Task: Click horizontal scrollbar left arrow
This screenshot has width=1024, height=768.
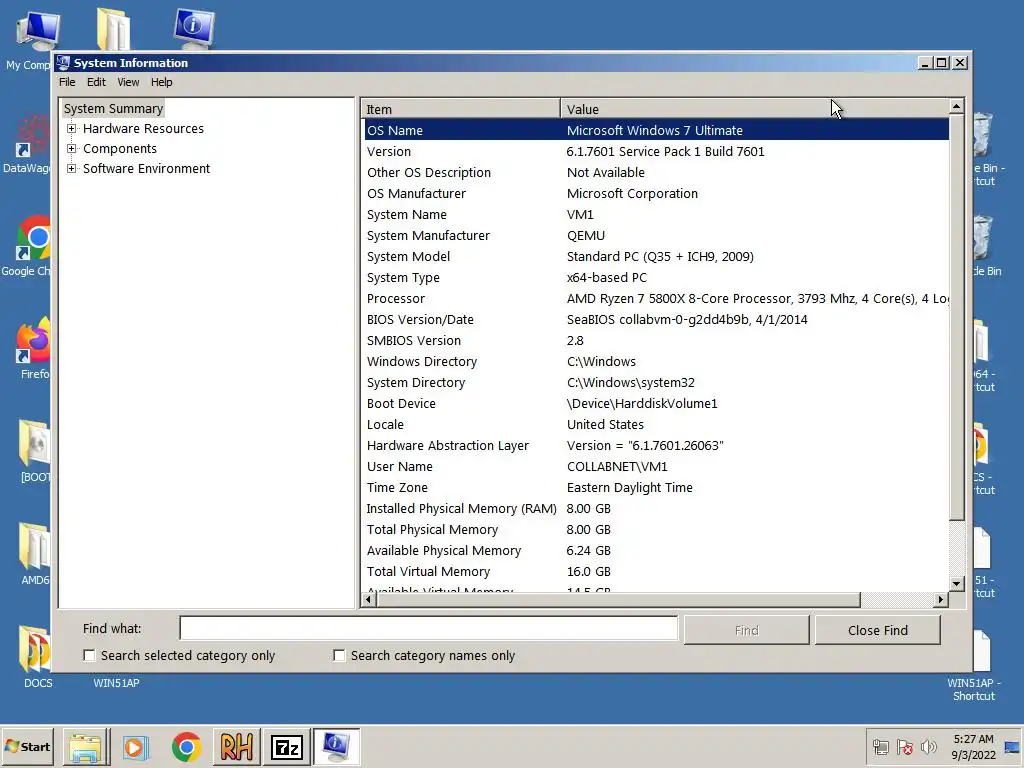Action: pyautogui.click(x=369, y=600)
